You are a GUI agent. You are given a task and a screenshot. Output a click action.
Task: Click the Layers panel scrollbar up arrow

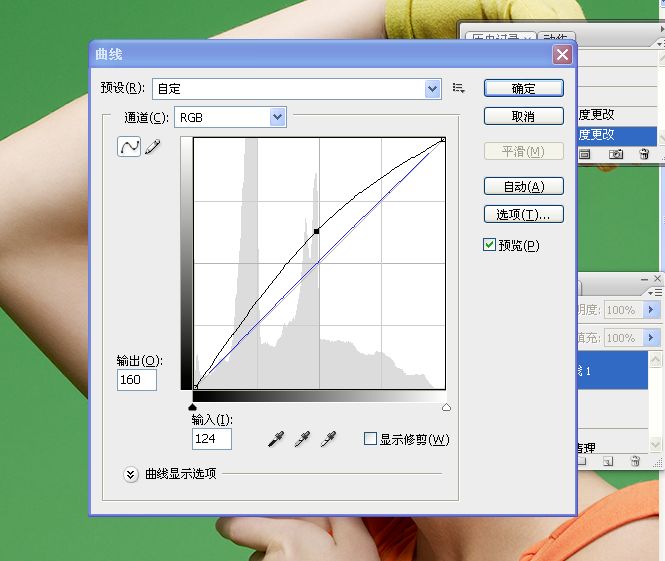click(655, 360)
